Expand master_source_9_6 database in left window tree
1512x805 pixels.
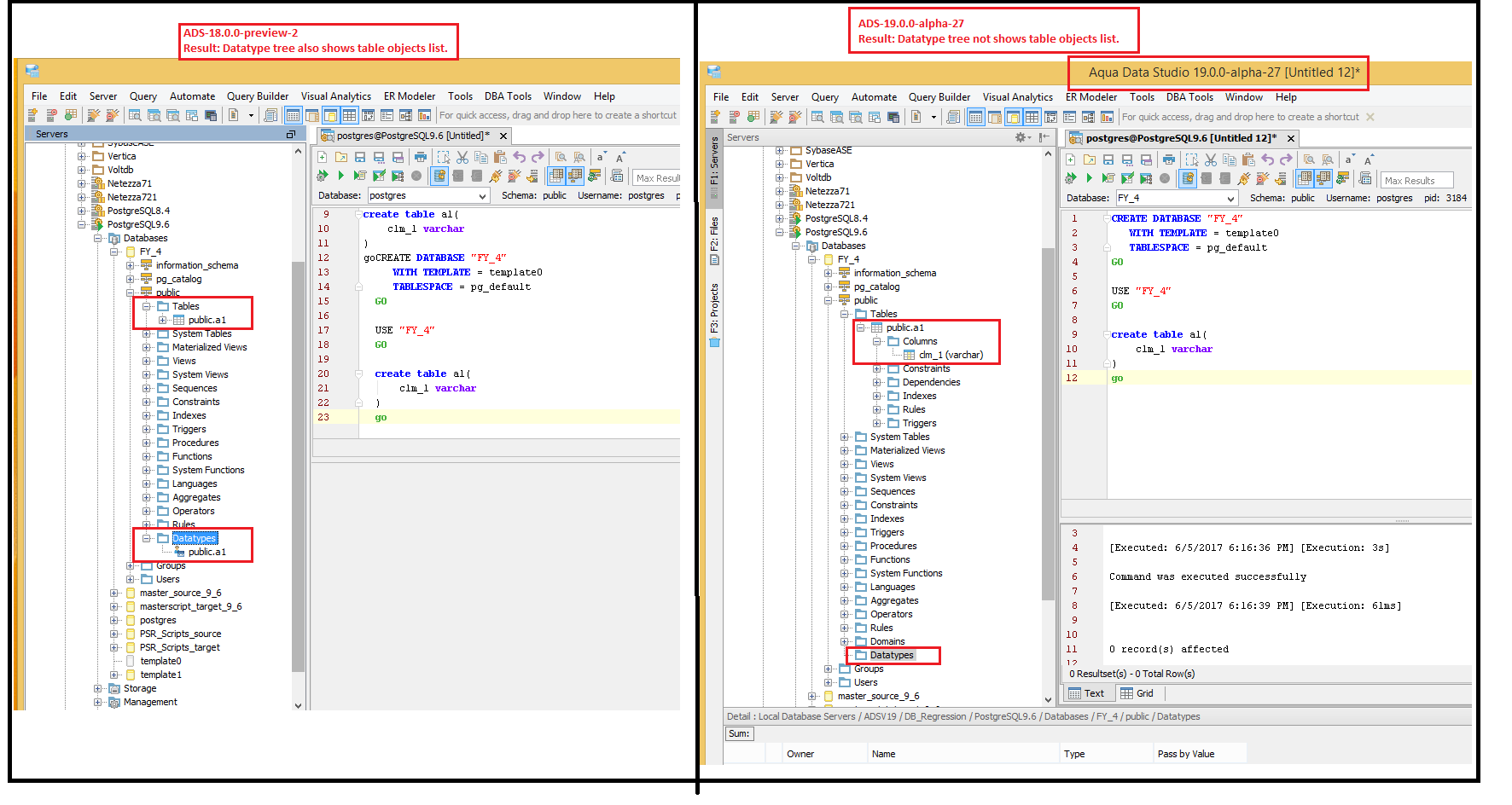114,593
